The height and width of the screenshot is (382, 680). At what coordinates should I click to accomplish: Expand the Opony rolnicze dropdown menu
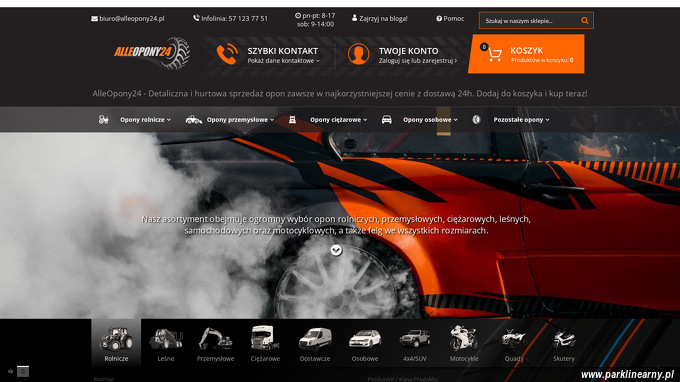coord(145,120)
